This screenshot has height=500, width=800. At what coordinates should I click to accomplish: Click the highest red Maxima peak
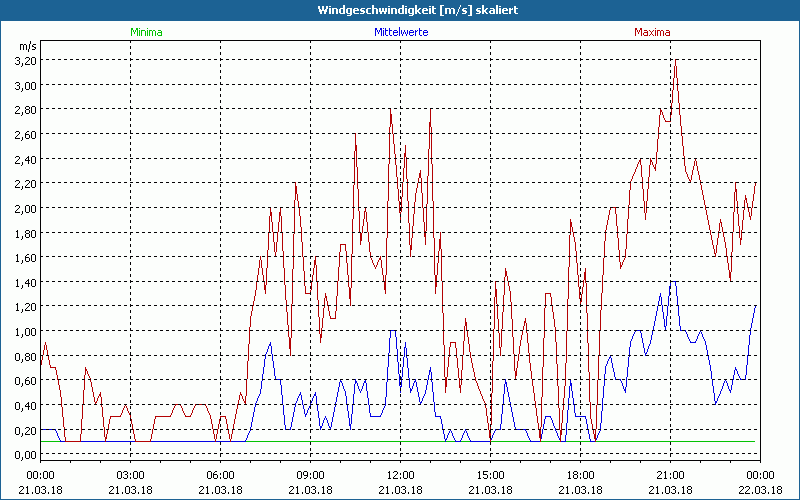pos(676,62)
